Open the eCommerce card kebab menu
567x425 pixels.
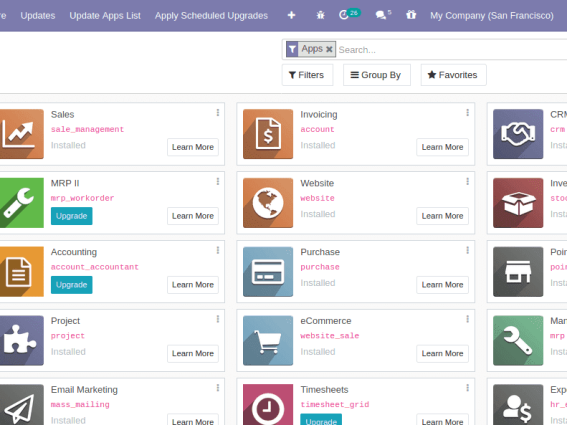468,319
